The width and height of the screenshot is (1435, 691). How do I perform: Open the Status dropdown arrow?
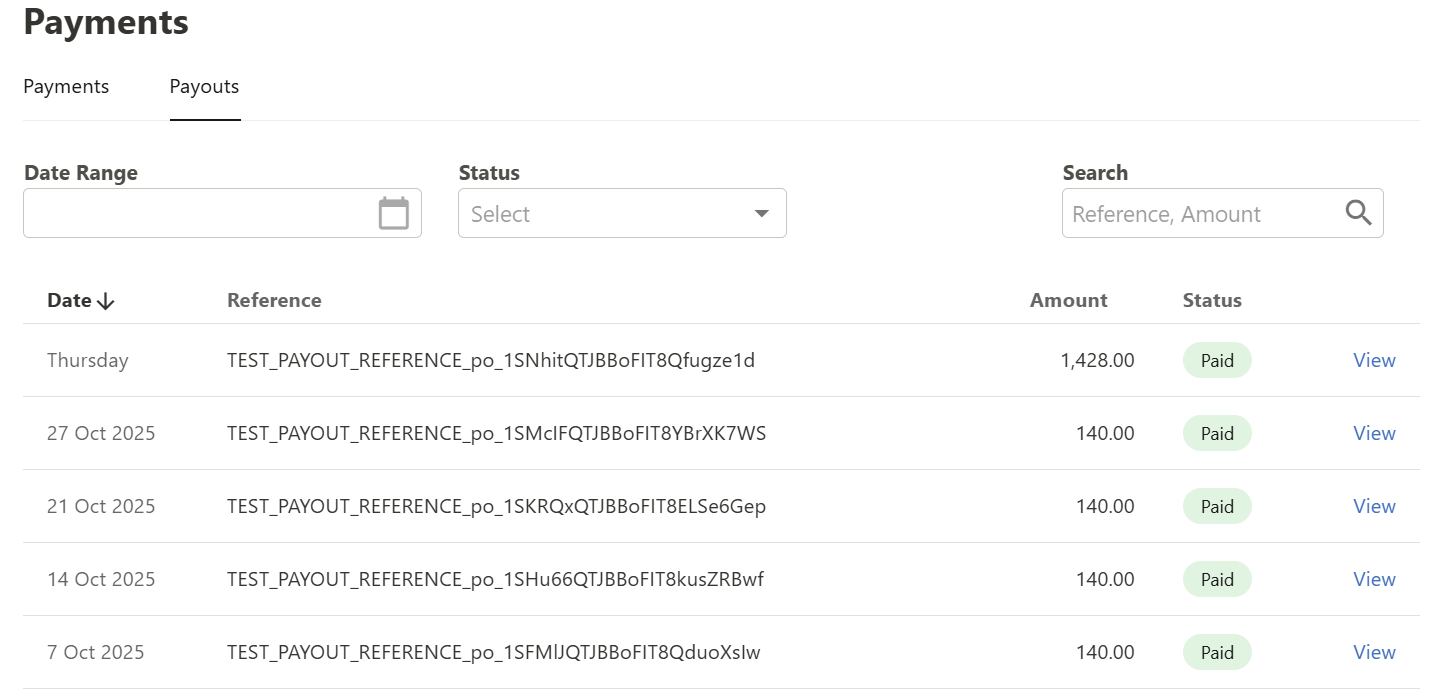tap(761, 214)
